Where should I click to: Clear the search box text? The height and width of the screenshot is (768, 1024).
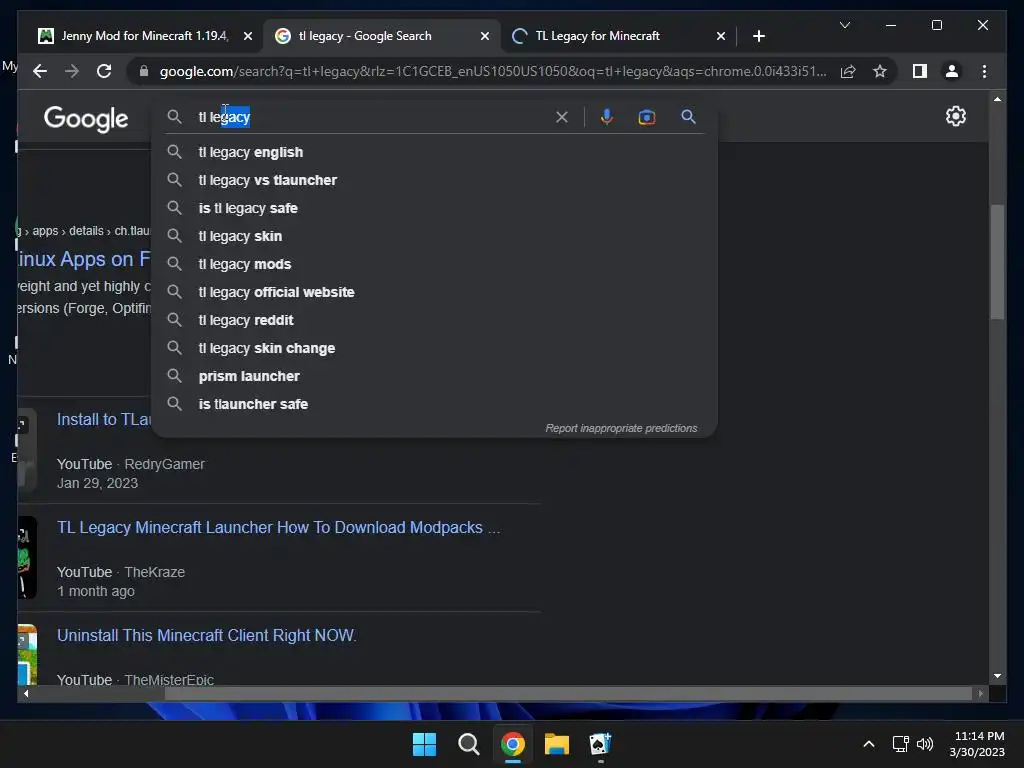pyautogui.click(x=562, y=117)
